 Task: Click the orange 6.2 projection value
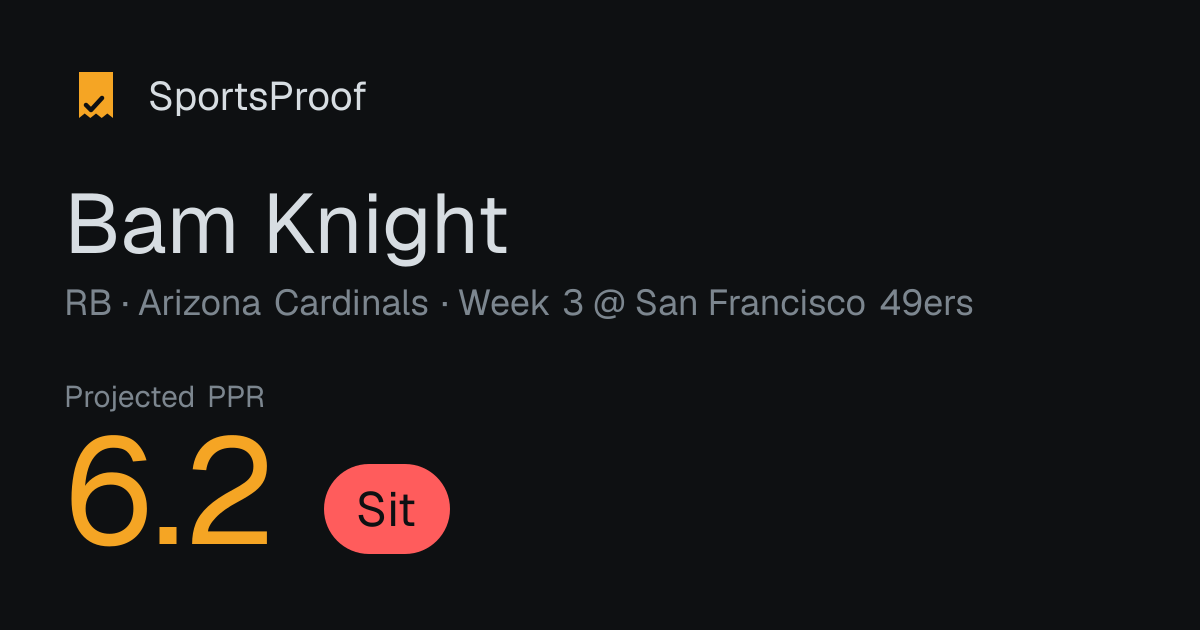(x=169, y=493)
